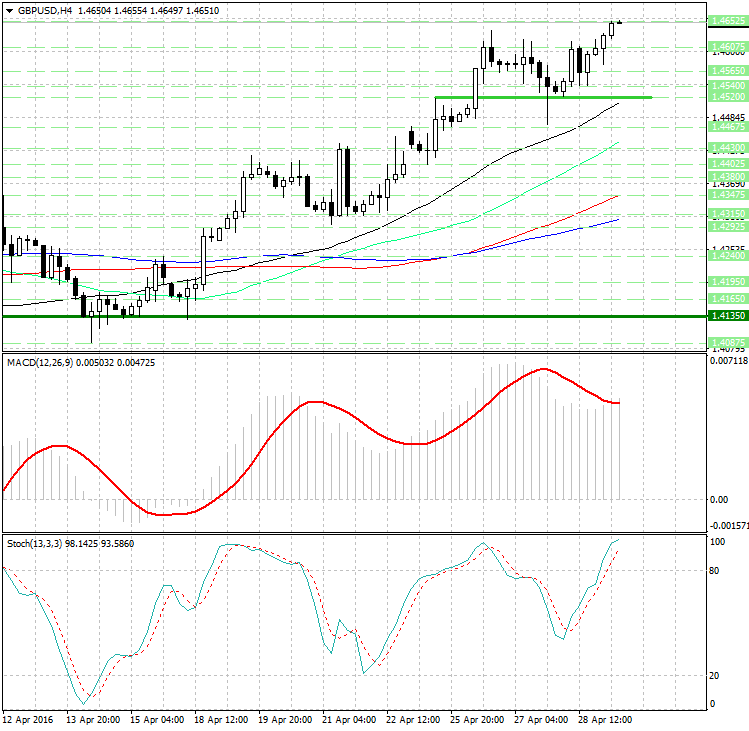Select the 1.45200 price level label

(726, 98)
